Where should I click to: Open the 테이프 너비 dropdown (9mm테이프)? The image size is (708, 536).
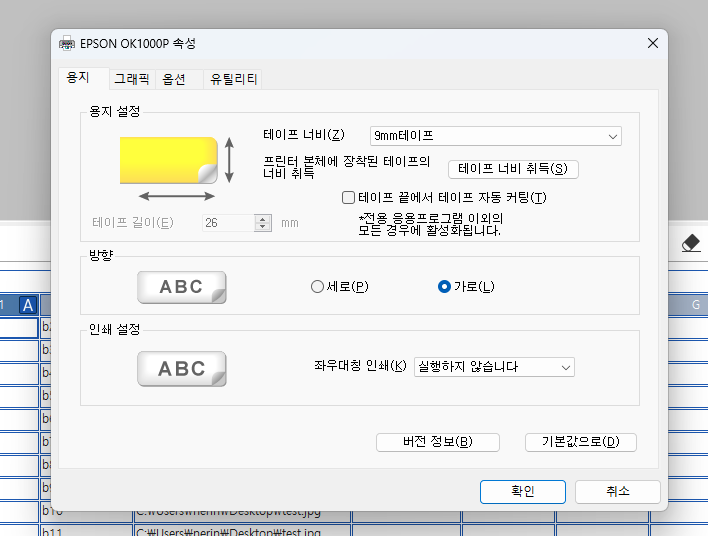tap(495, 136)
